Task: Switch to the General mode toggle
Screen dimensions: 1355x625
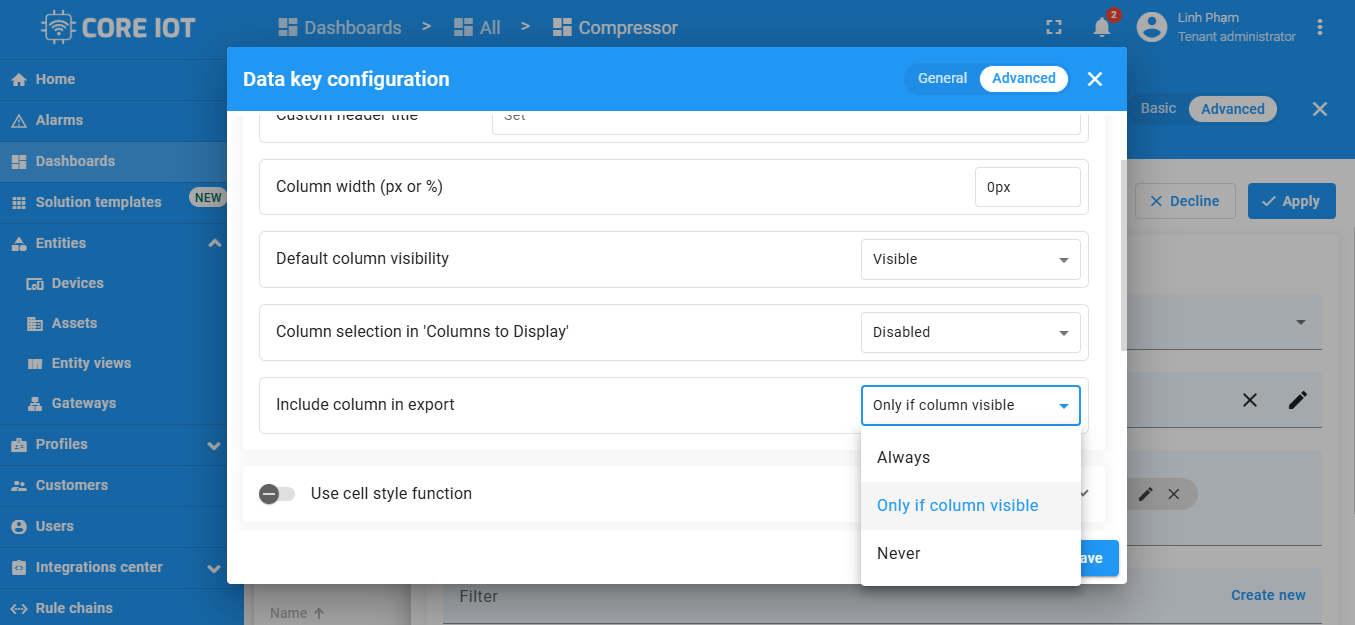Action: coord(942,78)
